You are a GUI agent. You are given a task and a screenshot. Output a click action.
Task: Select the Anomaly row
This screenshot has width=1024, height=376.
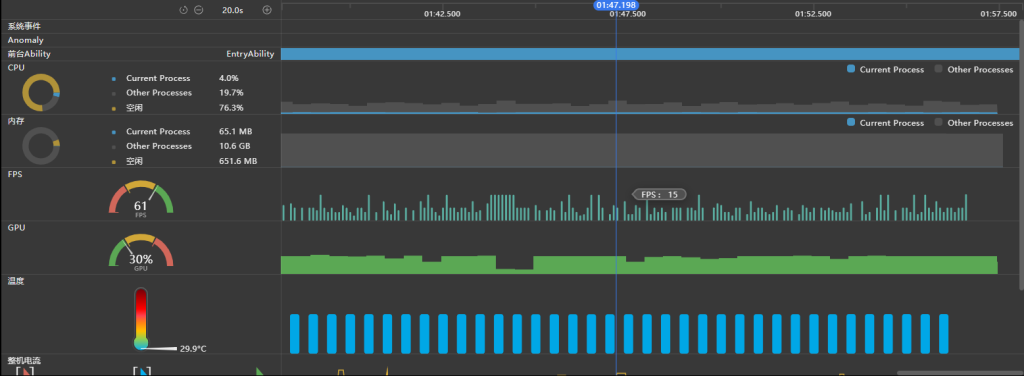[140, 40]
